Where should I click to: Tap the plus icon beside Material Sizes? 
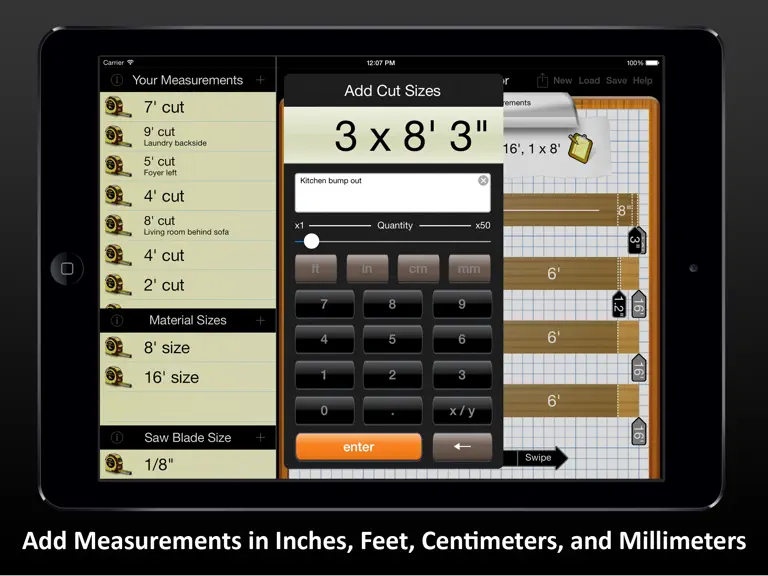tap(260, 320)
